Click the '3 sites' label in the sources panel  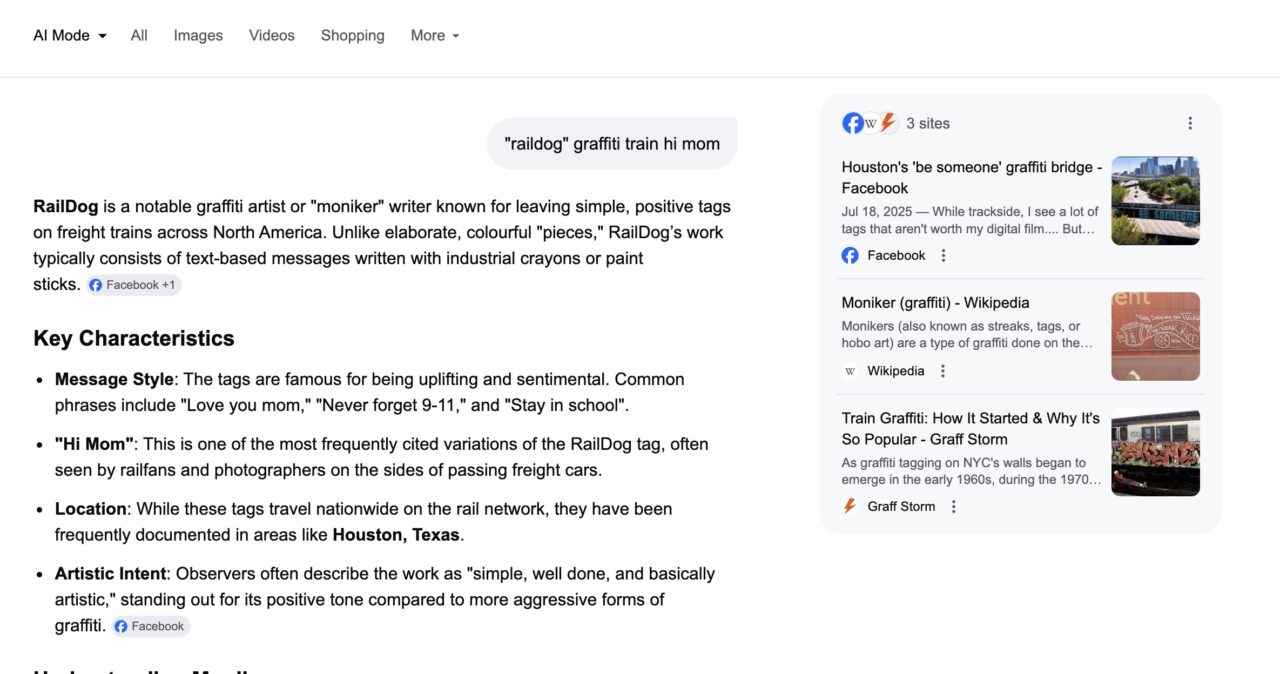pos(928,123)
